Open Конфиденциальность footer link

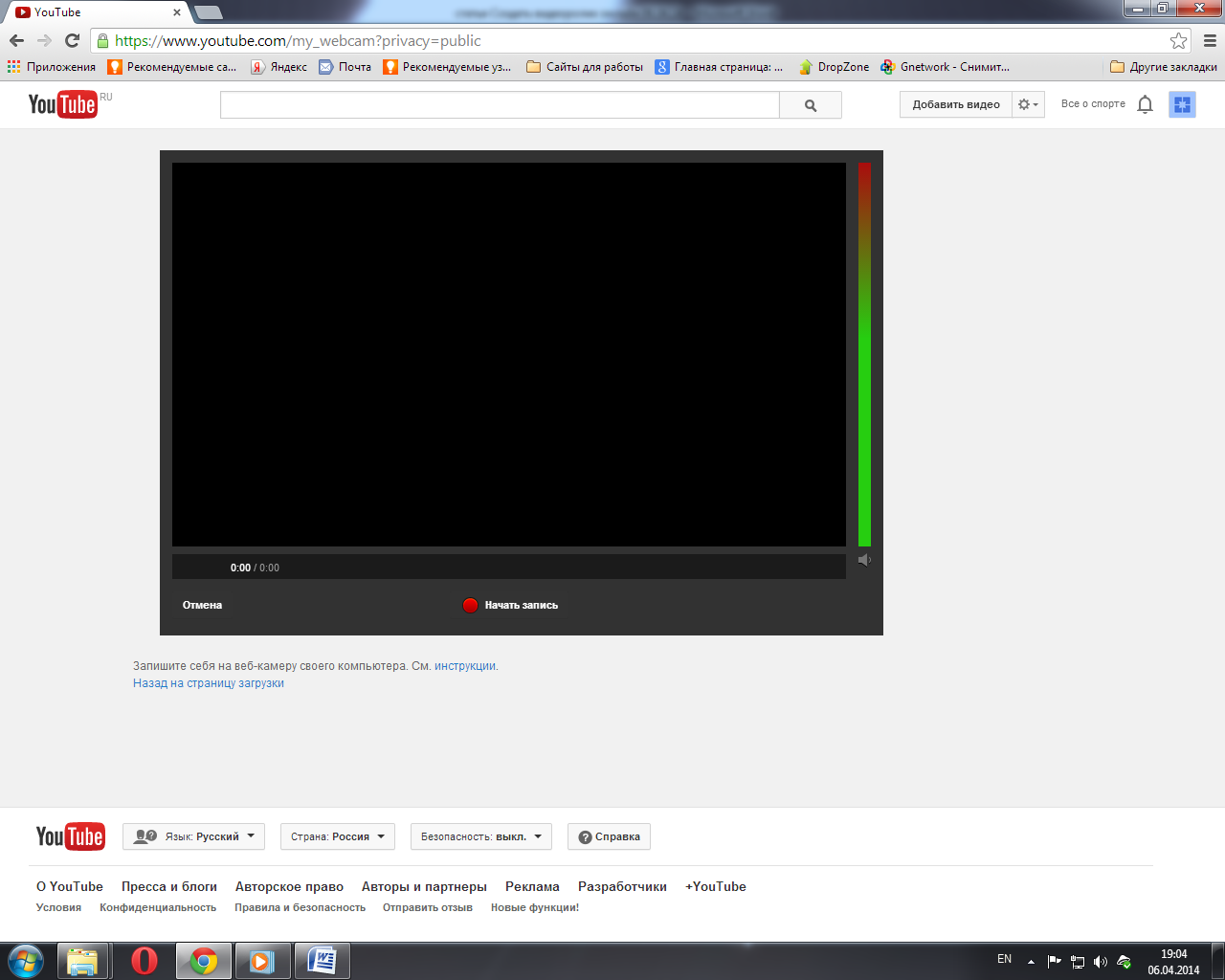click(x=158, y=907)
